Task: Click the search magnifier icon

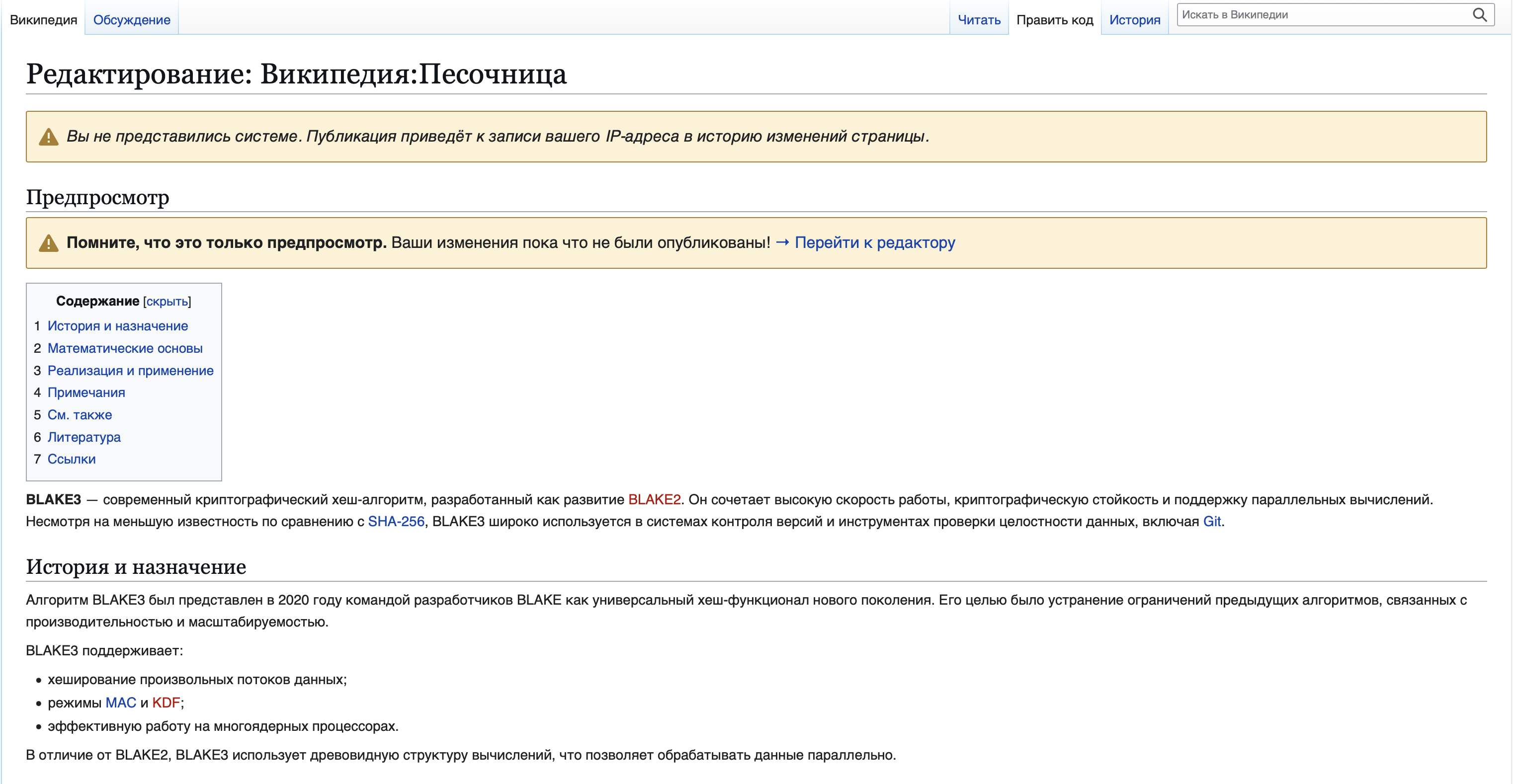Action: tap(1480, 15)
